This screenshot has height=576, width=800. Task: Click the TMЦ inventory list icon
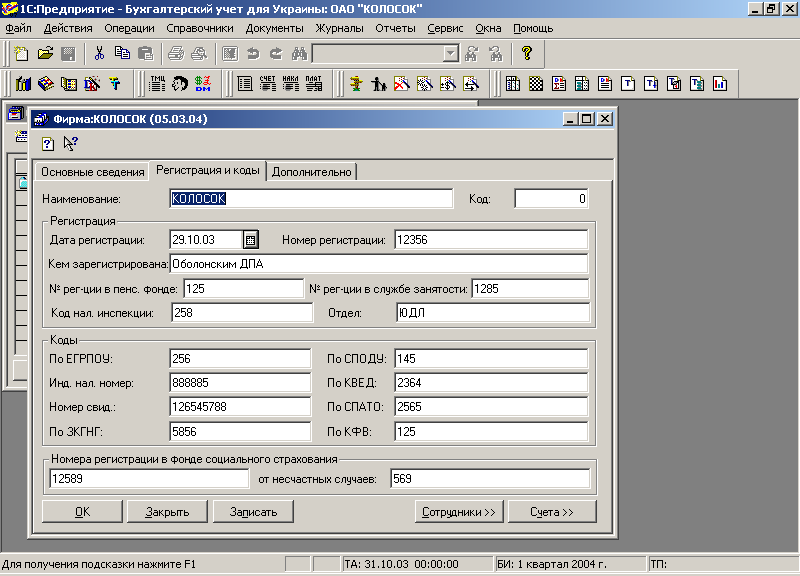tap(157, 83)
